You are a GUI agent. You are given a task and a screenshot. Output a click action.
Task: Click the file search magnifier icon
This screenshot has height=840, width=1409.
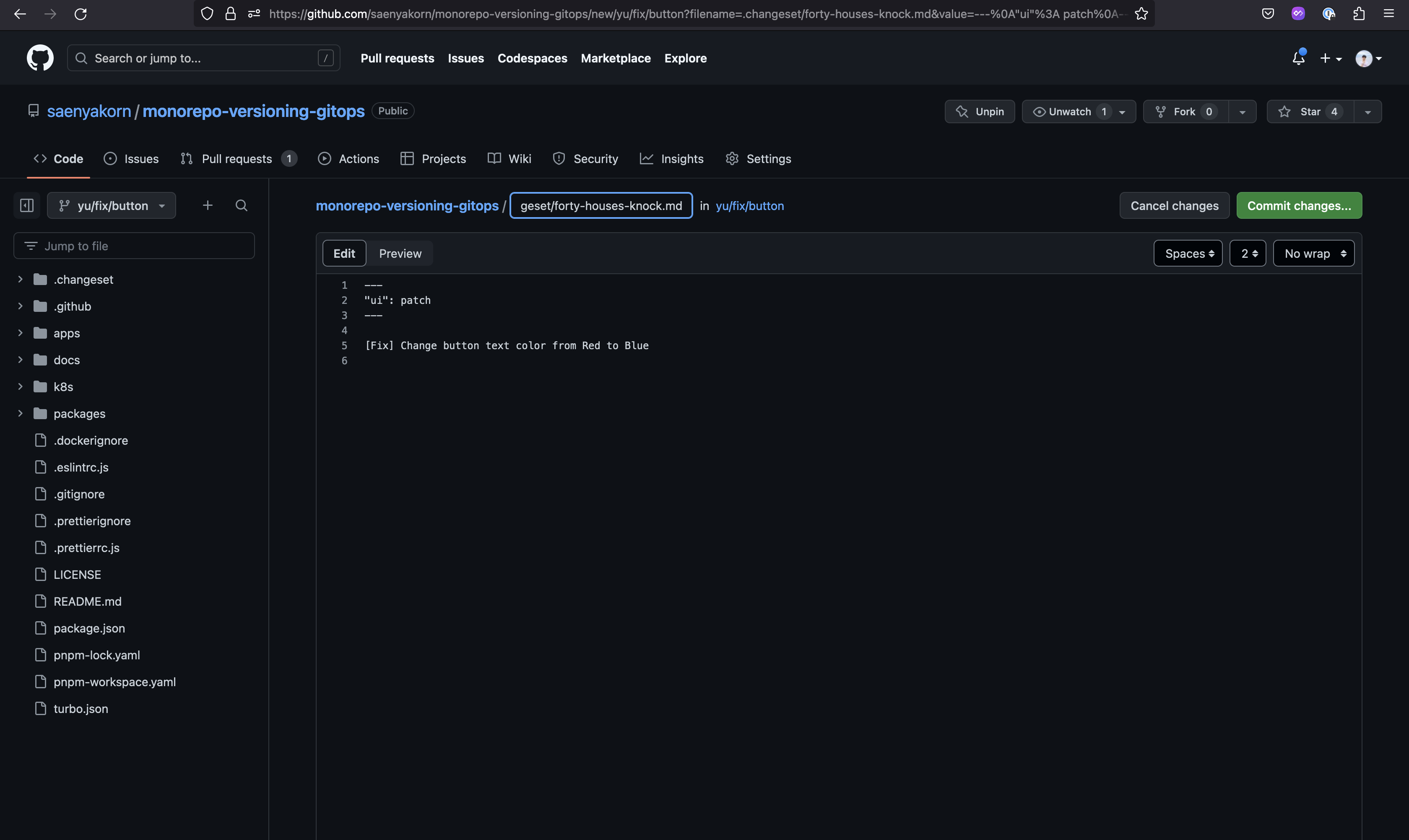point(241,205)
